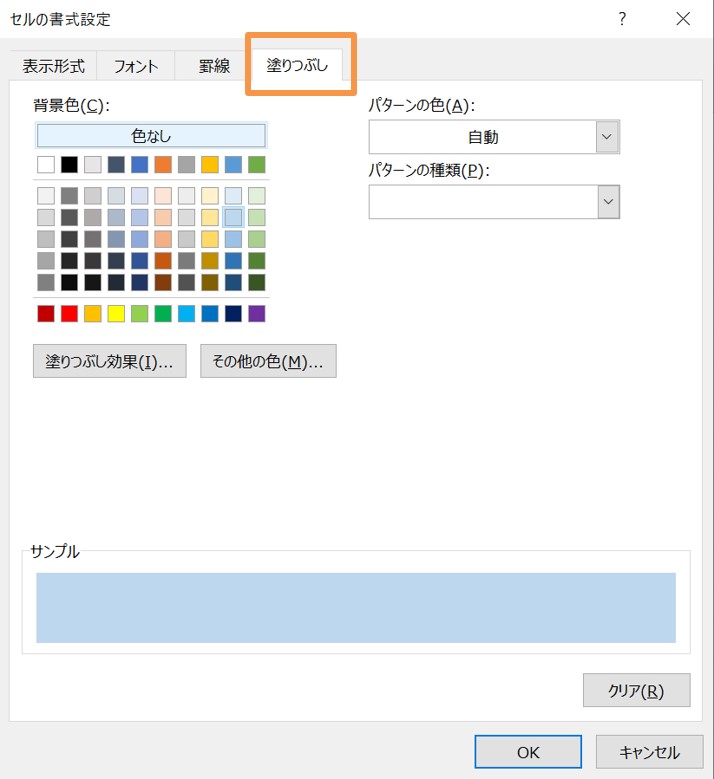Close the セルの書式設定 dialog
Screen dimensions: 714x779
pyautogui.click(x=683, y=19)
